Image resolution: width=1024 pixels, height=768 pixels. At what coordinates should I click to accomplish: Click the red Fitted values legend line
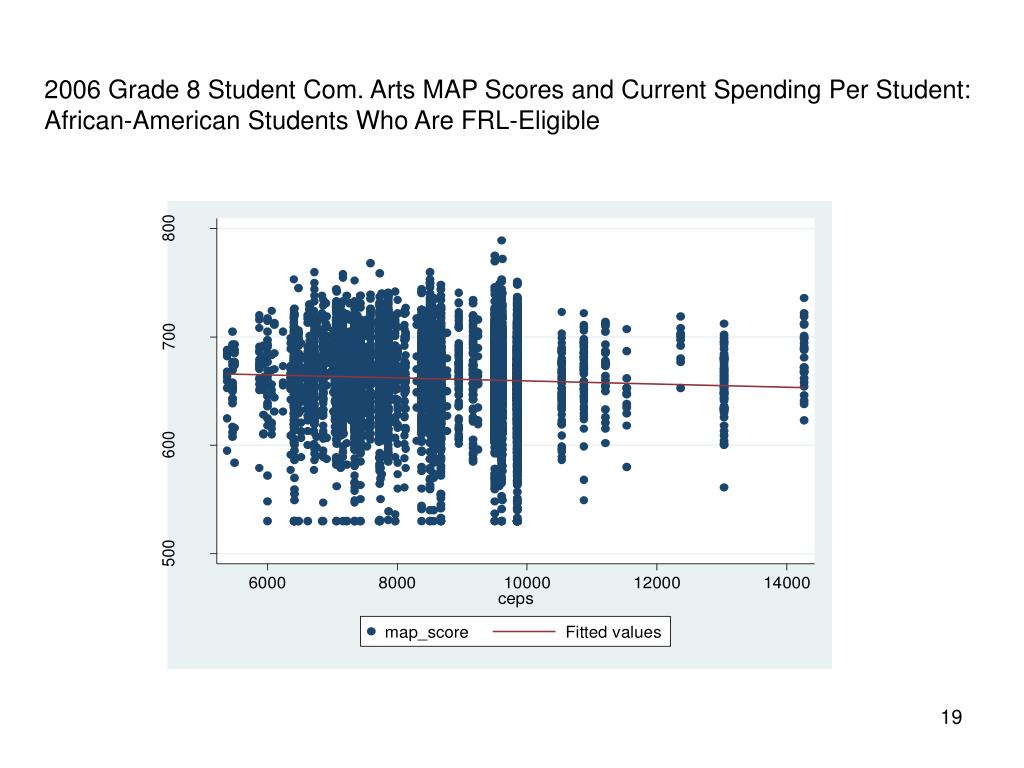pyautogui.click(x=524, y=632)
